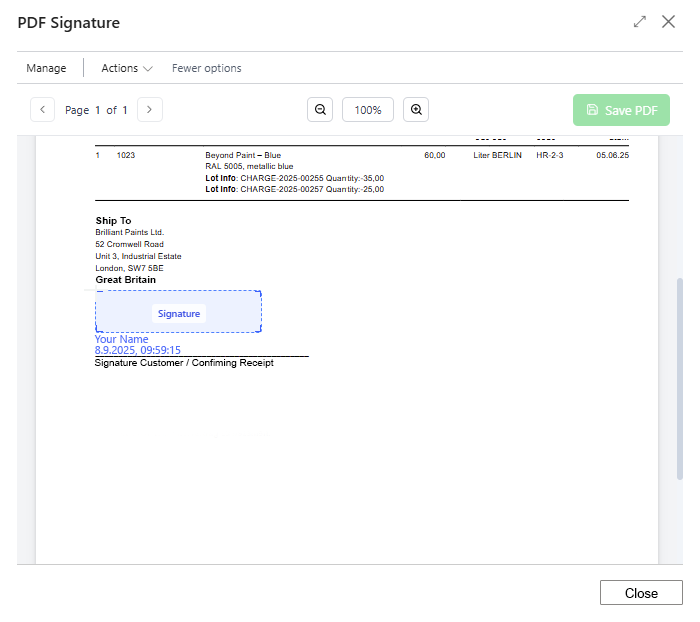Select the Your Name text field
The width and height of the screenshot is (700, 622).
pyautogui.click(x=121, y=339)
